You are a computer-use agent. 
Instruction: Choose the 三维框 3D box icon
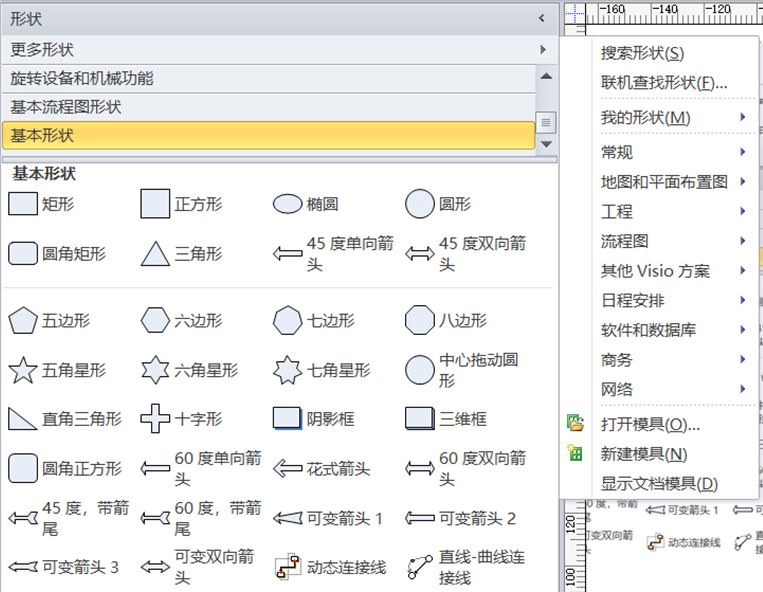pyautogui.click(x=419, y=419)
